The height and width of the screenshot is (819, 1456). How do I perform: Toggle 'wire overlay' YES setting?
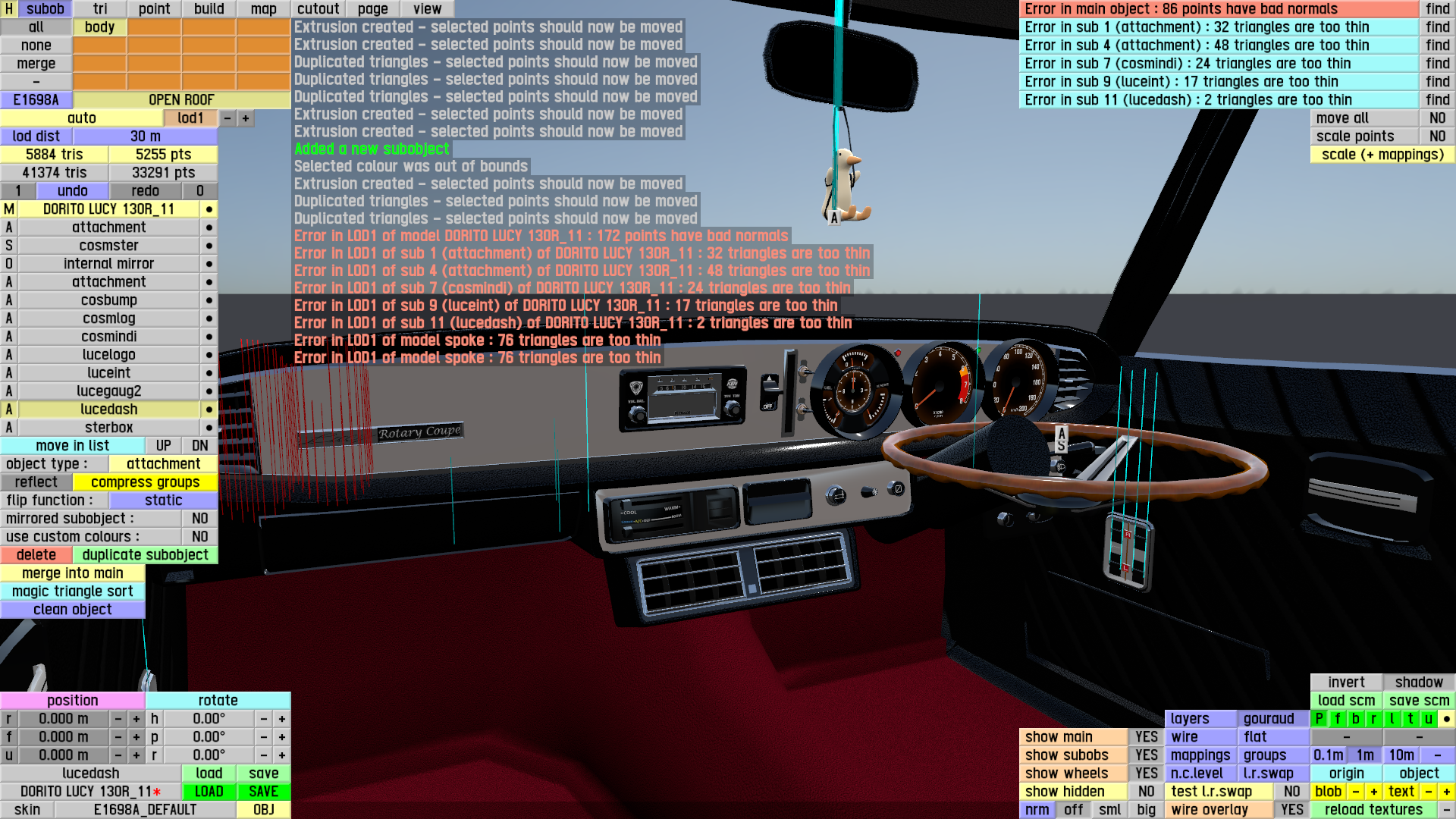point(1291,810)
